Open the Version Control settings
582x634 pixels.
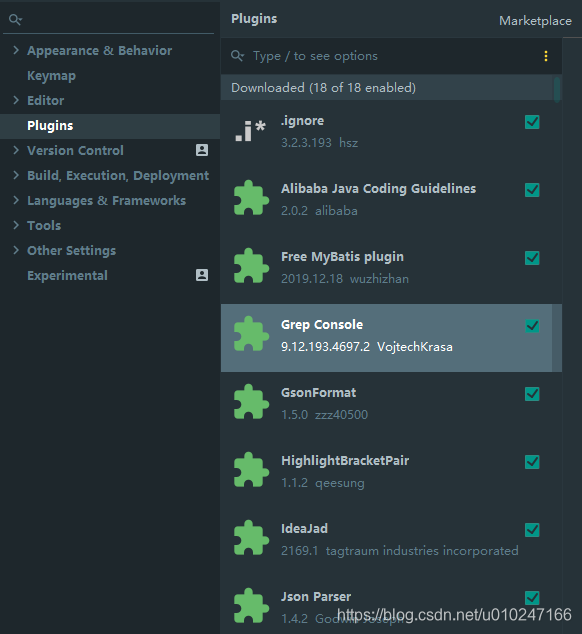coord(75,150)
